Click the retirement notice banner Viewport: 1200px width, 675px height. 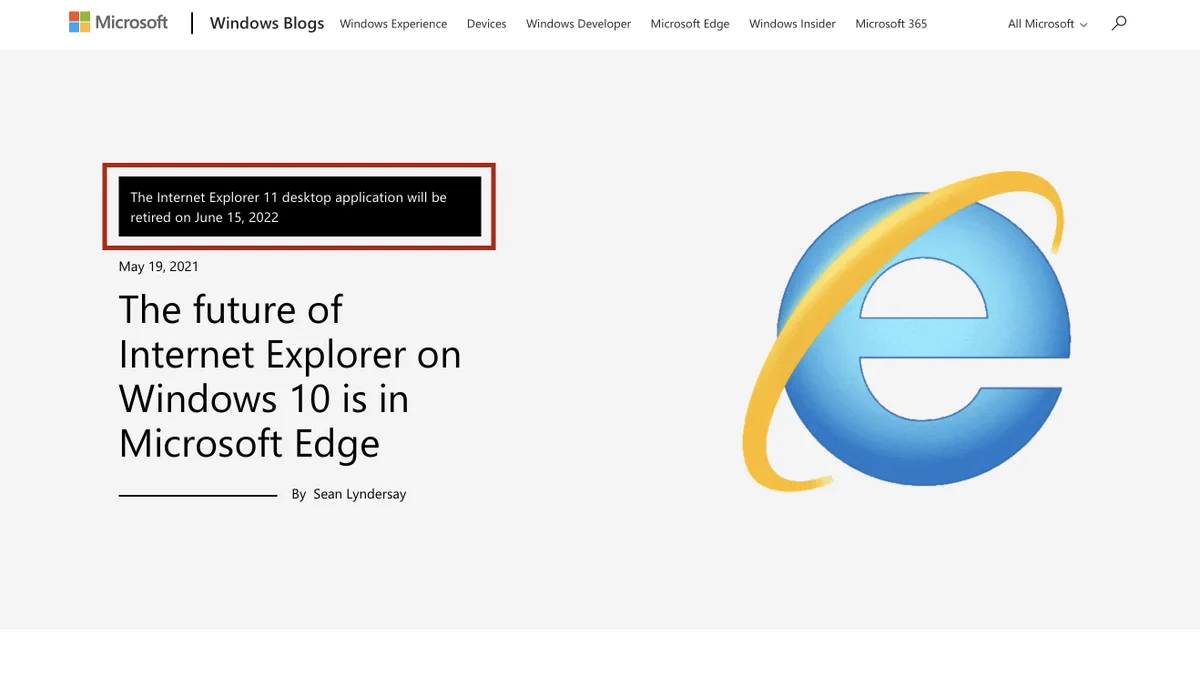click(x=298, y=206)
